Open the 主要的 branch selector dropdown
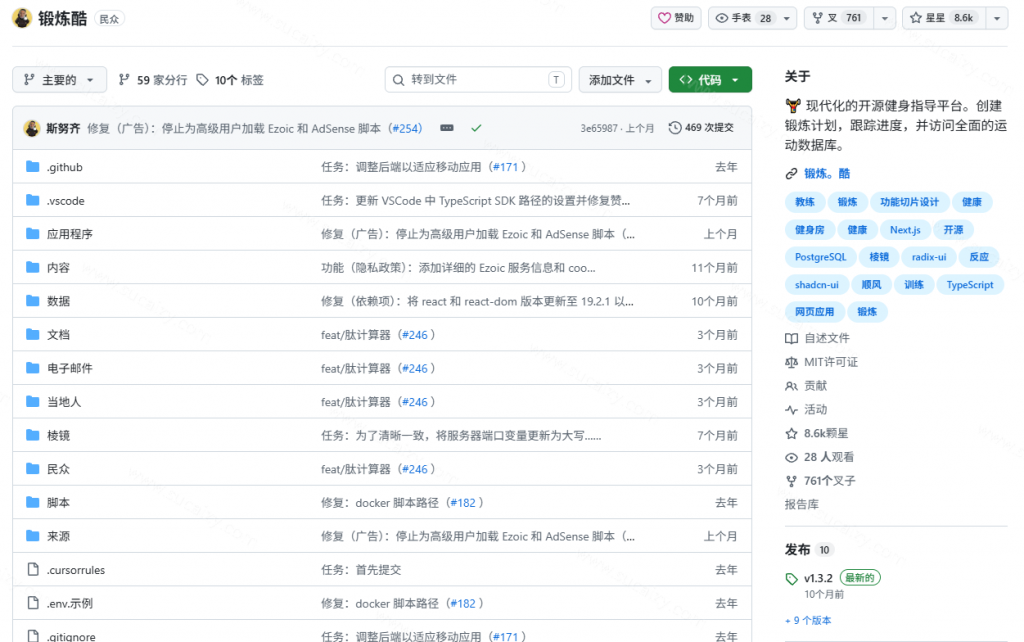Image resolution: width=1024 pixels, height=642 pixels. pos(59,80)
